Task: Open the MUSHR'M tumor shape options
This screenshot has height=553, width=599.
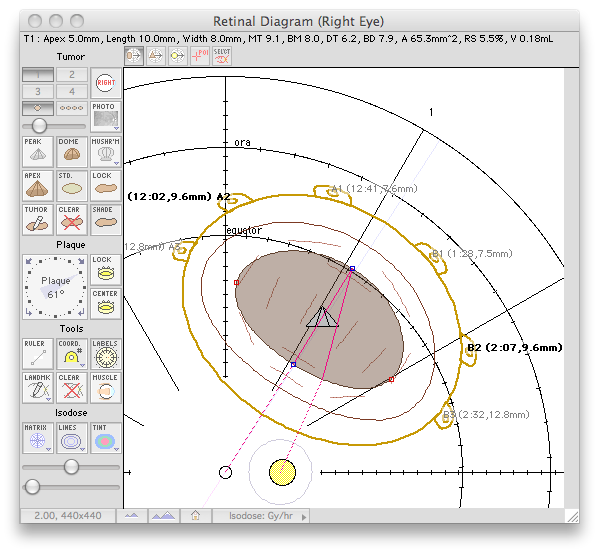Action: pos(106,151)
